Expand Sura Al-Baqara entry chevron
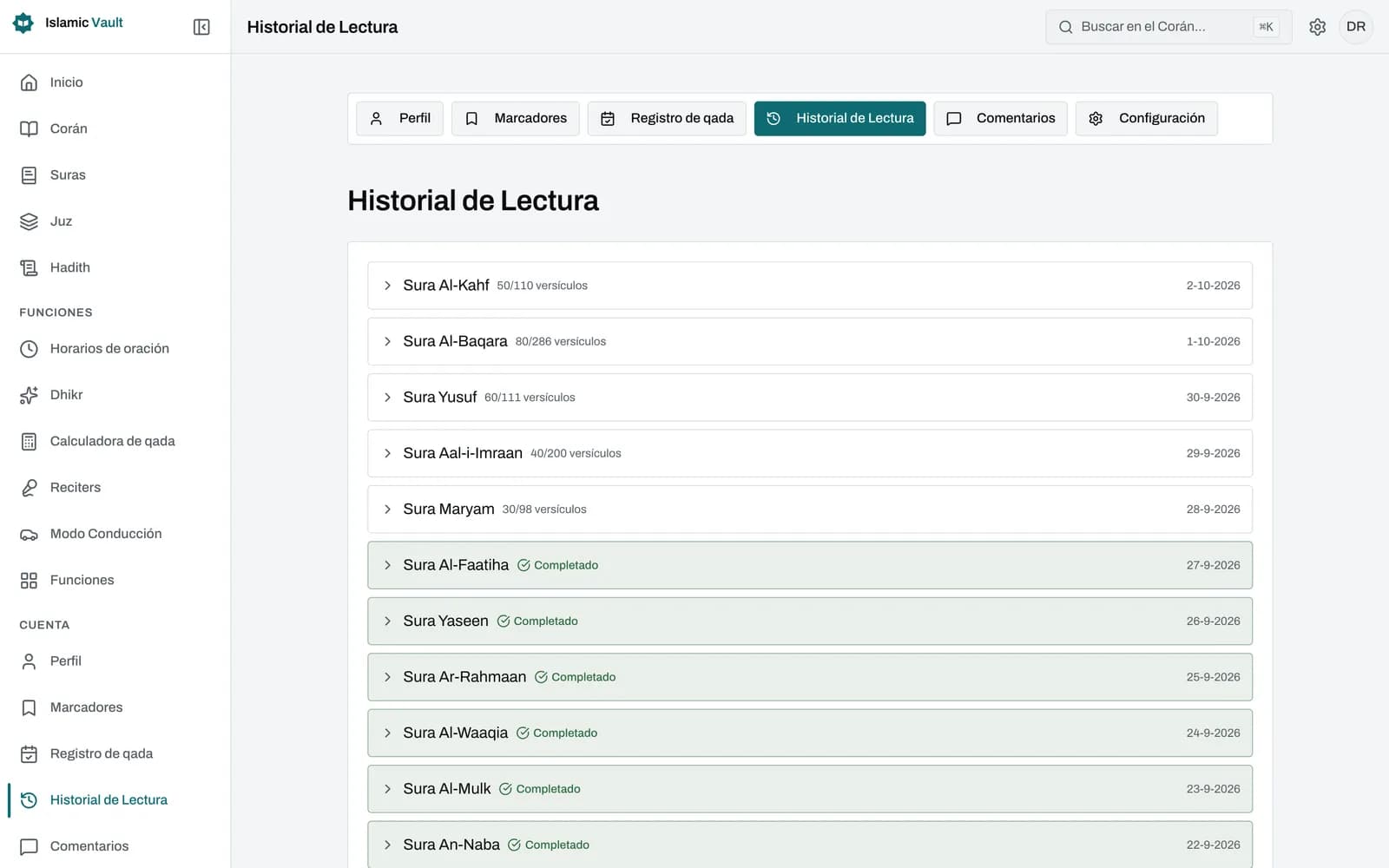This screenshot has height=868, width=1389. 387,341
